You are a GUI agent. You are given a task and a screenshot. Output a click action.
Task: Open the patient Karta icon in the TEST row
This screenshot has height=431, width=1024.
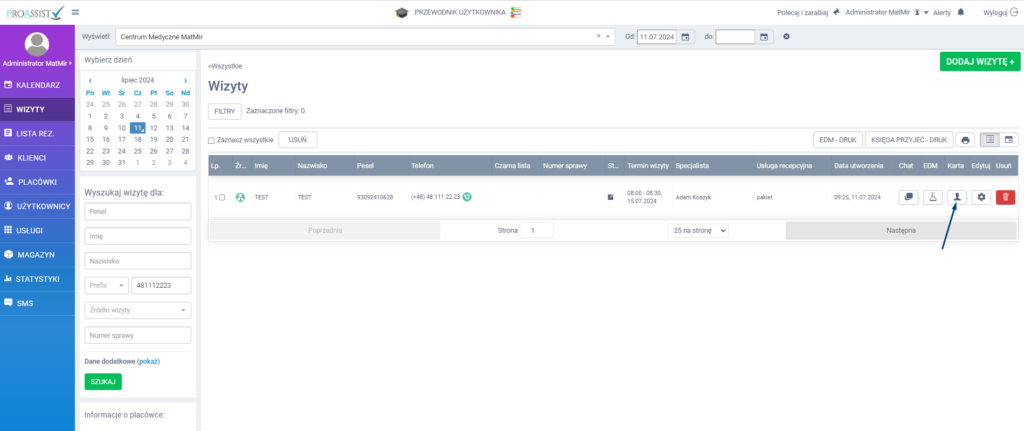click(956, 197)
